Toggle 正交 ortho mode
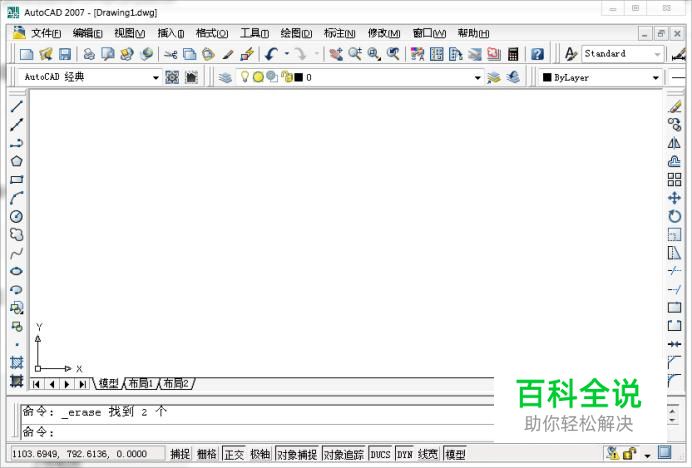Screen dimensions: 692x468 click(x=234, y=454)
